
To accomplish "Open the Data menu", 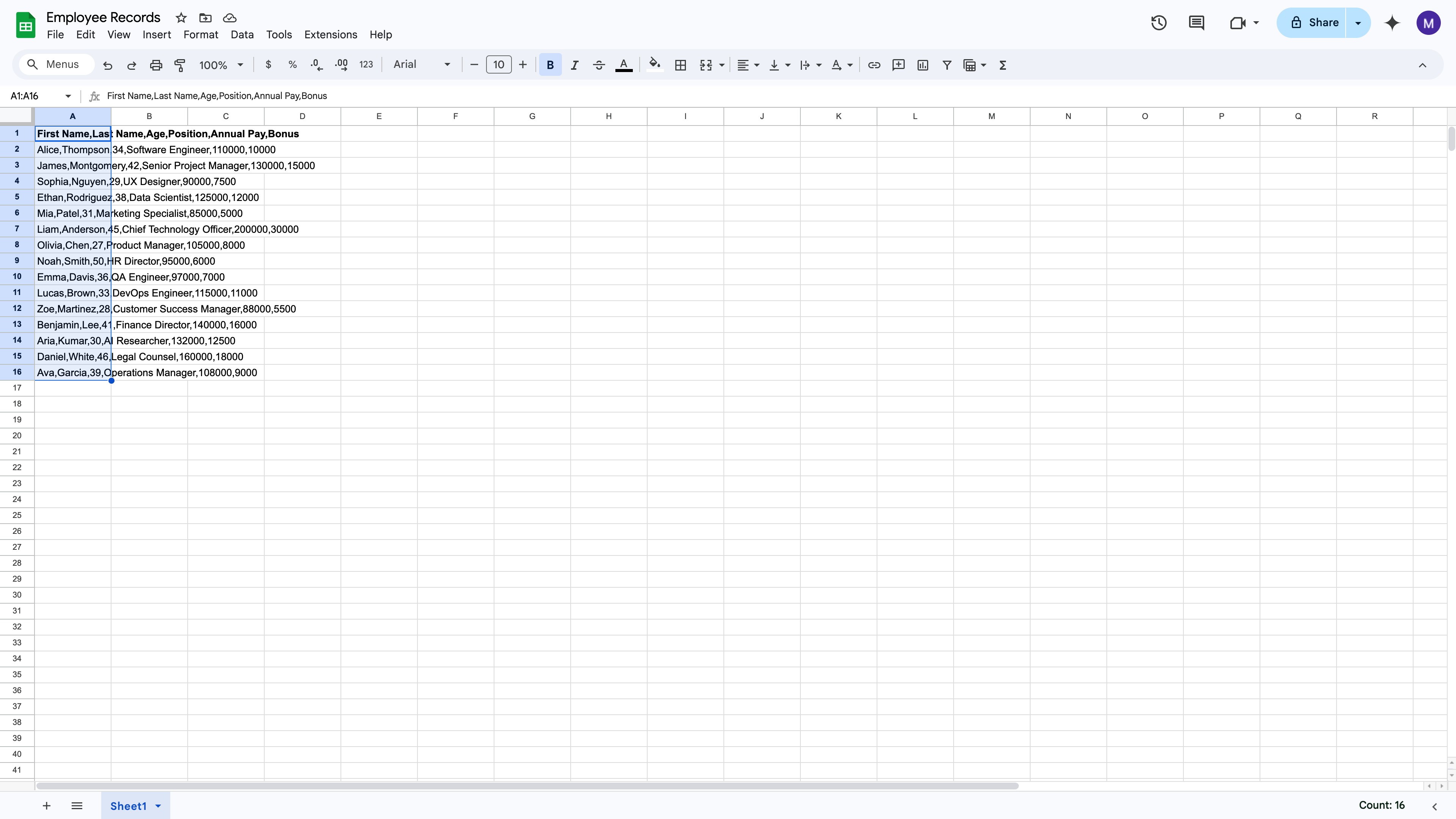I will pyautogui.click(x=242, y=35).
